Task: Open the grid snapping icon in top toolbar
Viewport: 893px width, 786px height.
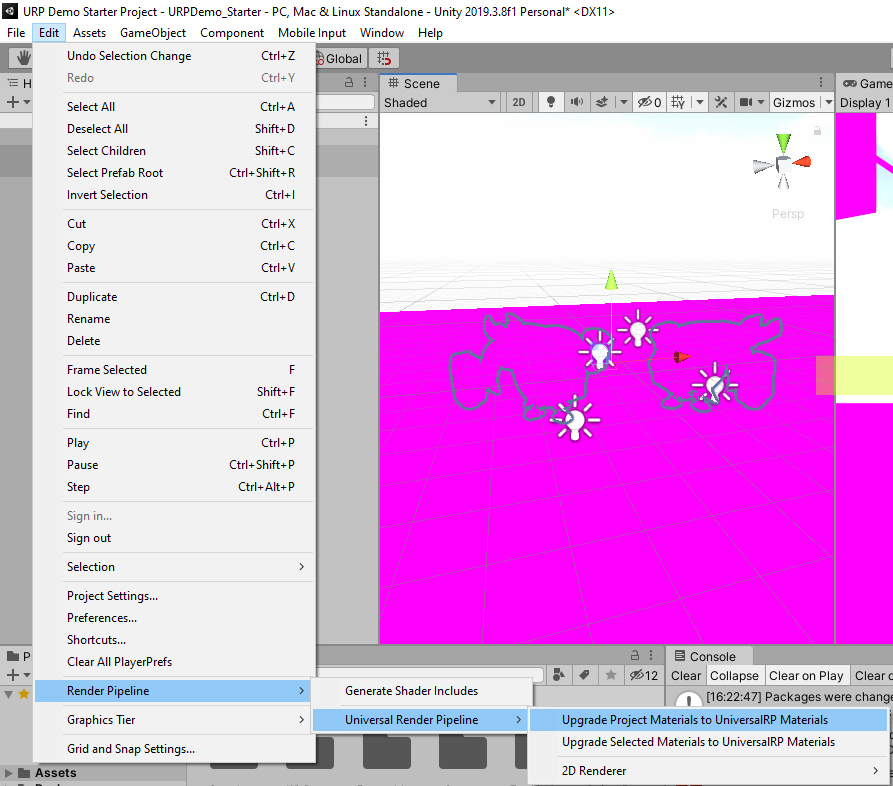Action: pos(384,59)
